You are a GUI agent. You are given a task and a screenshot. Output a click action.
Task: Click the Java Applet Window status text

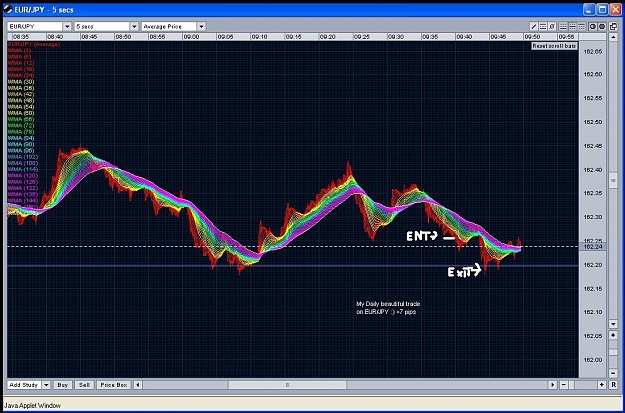[32, 405]
